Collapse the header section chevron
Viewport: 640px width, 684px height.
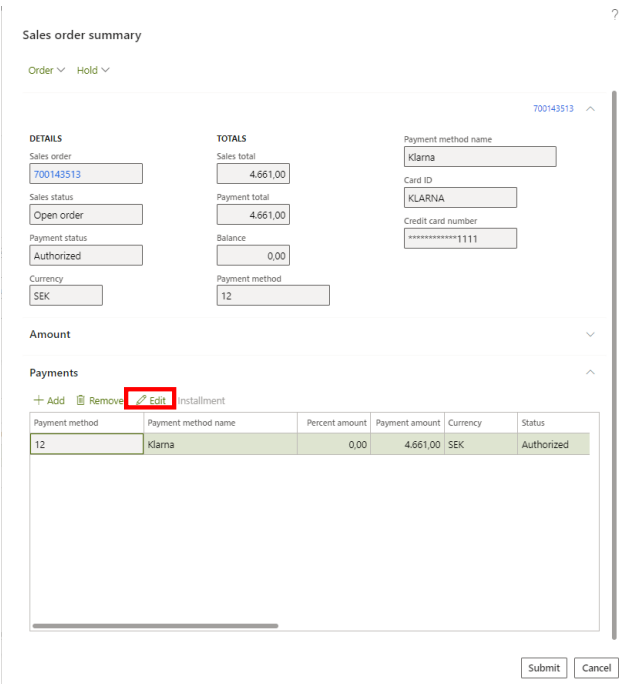click(x=590, y=108)
